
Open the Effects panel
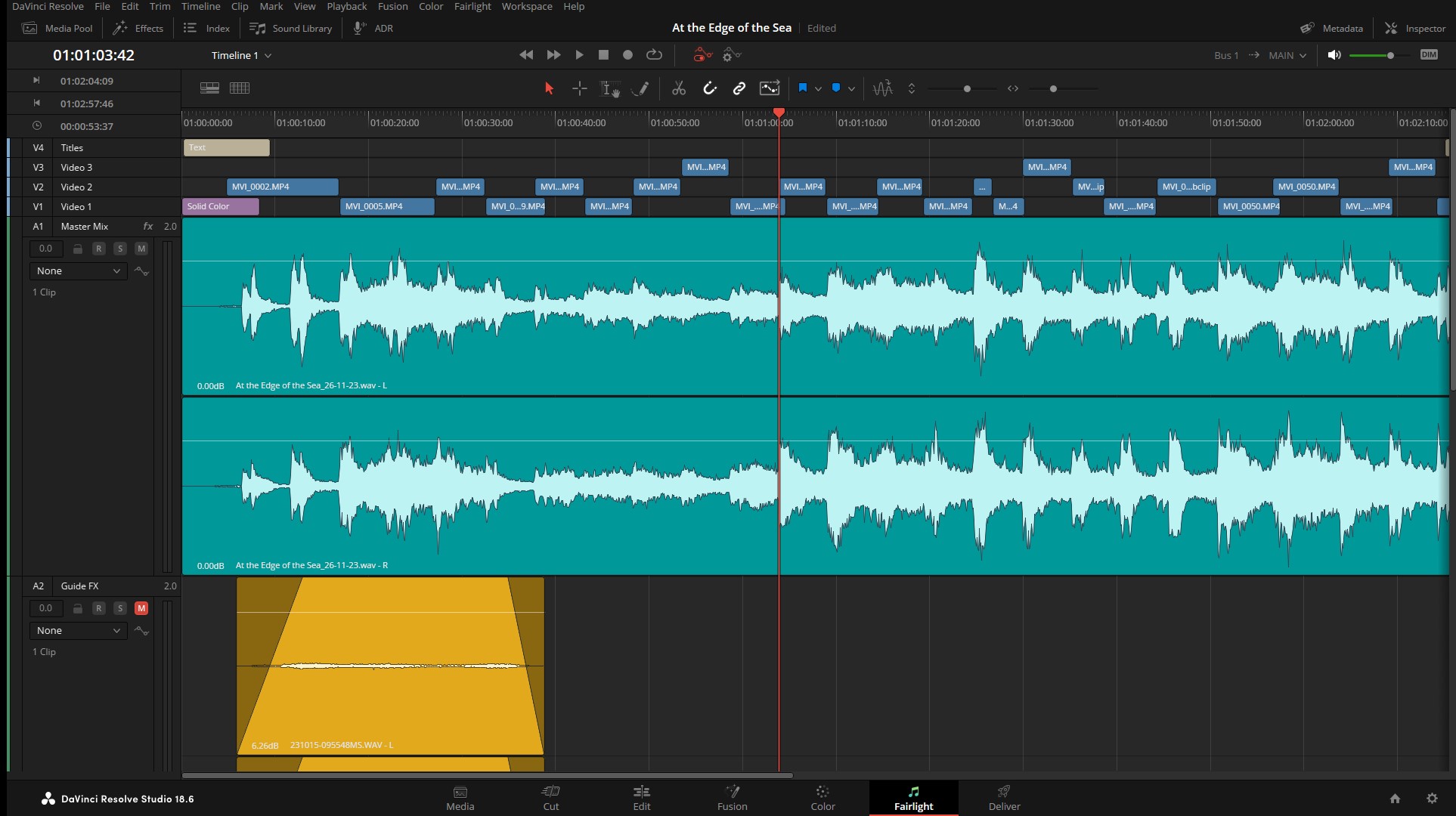coord(138,28)
